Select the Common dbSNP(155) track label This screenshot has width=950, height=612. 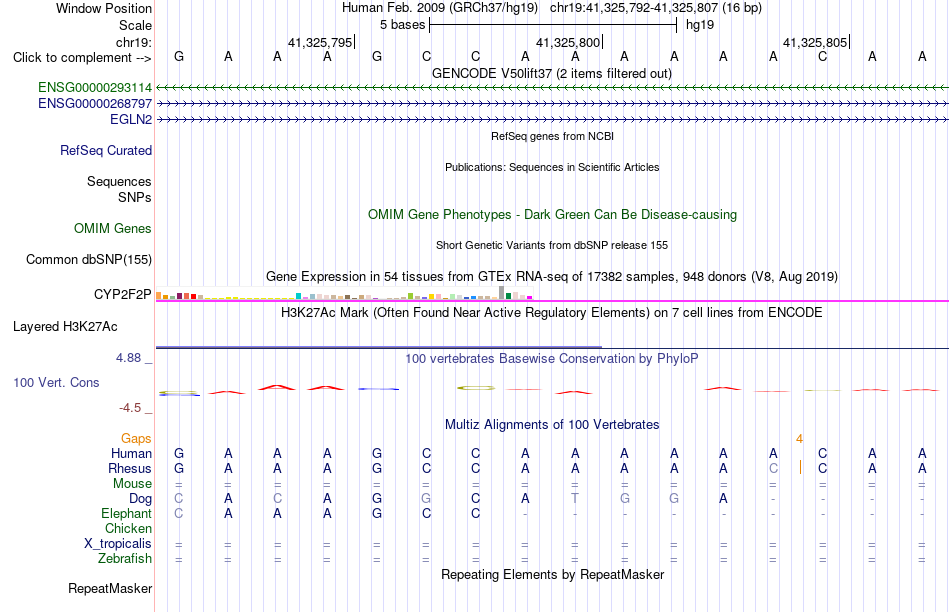pos(89,259)
